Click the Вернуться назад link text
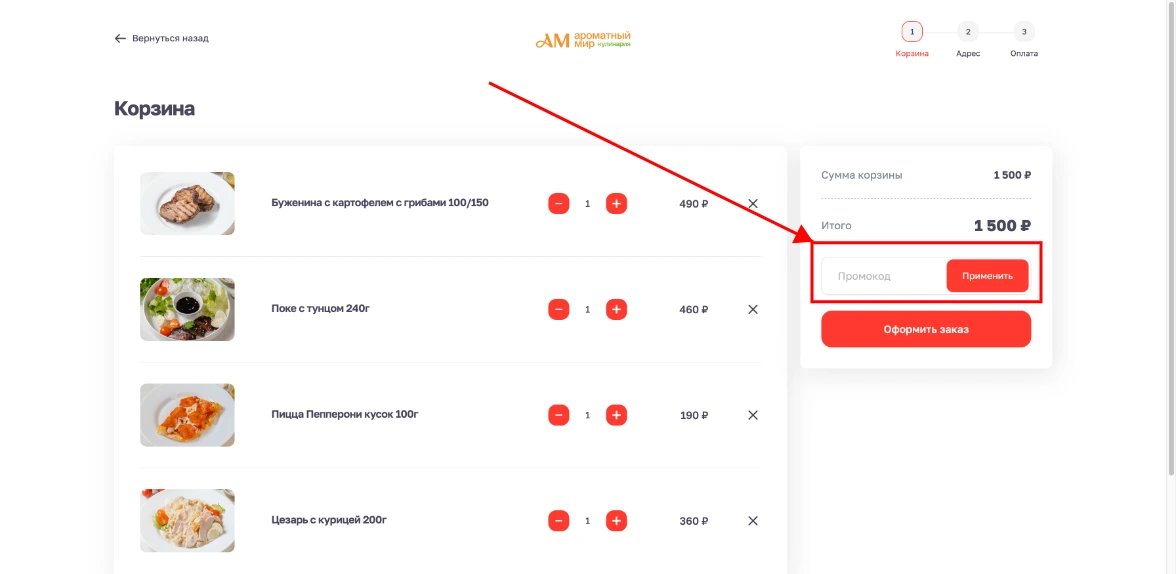The height and width of the screenshot is (574, 1176). (x=170, y=38)
